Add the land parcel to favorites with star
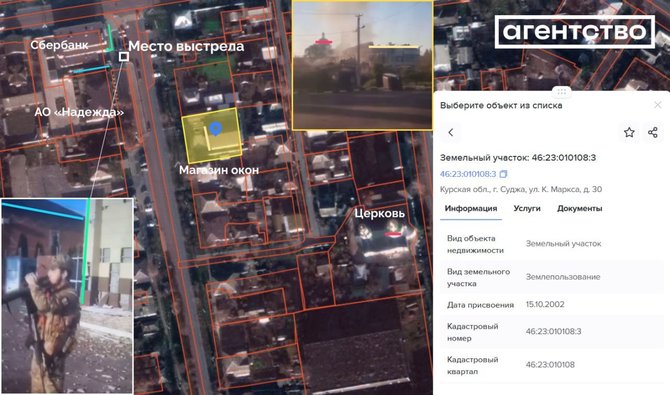 click(629, 133)
